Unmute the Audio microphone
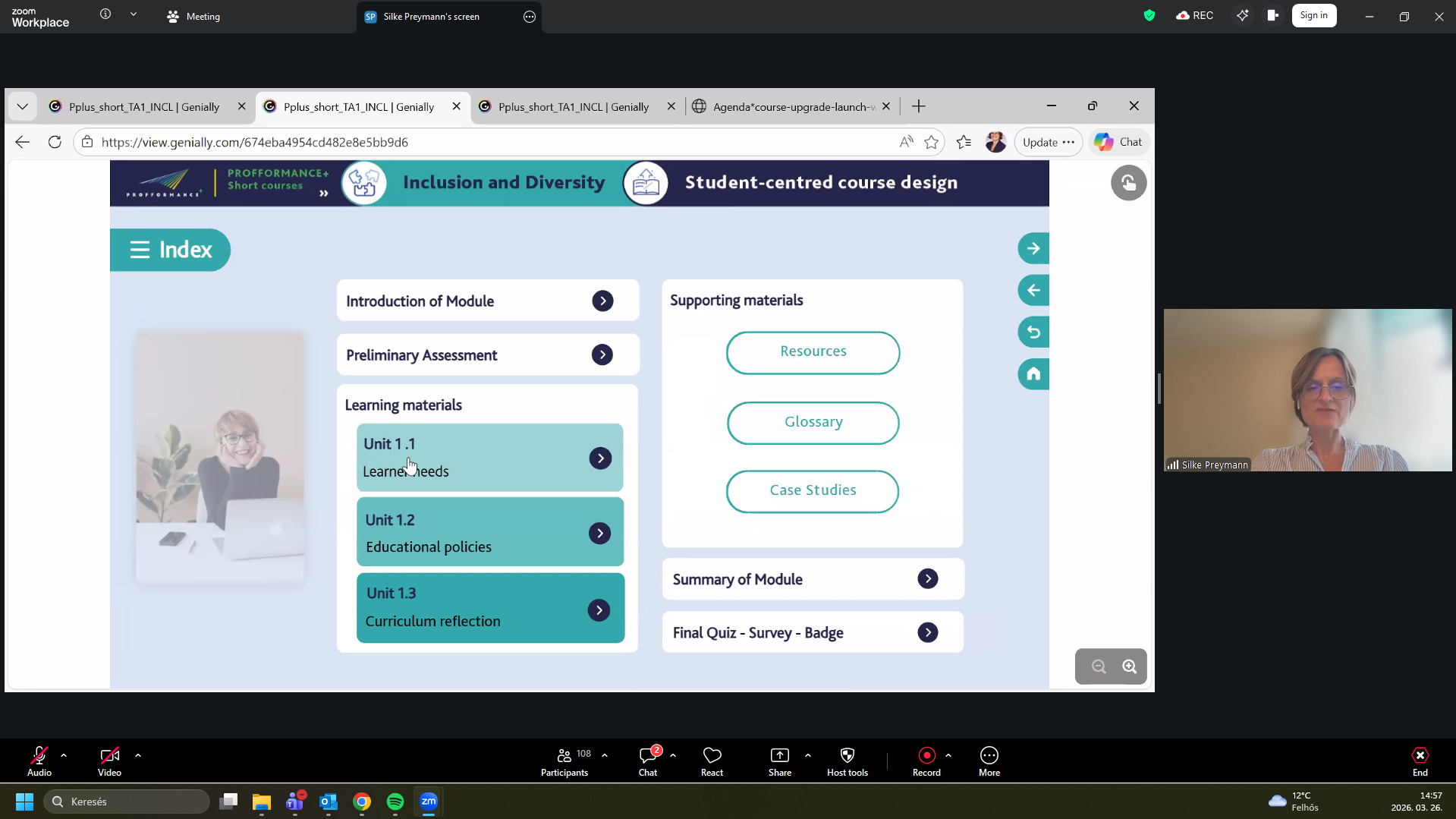The image size is (1456, 819). (x=39, y=755)
